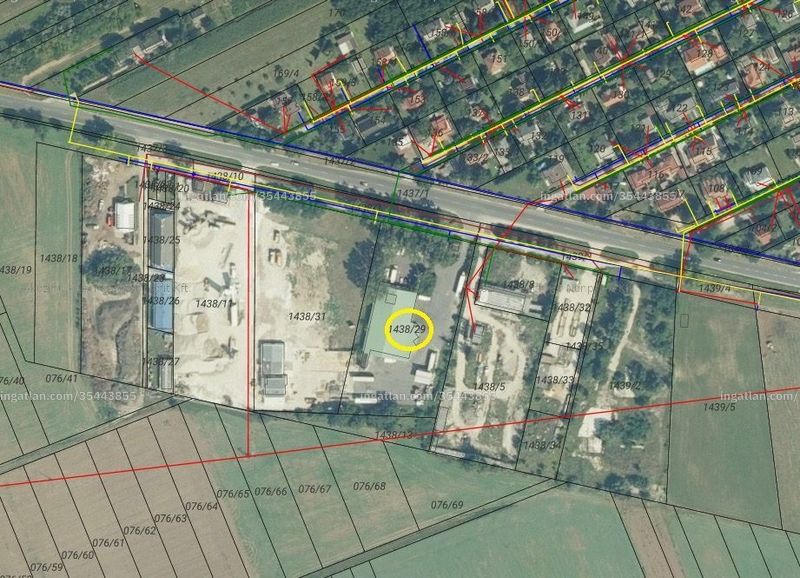
Task: Select the circled parcel label 1438/29
Action: (x=407, y=330)
